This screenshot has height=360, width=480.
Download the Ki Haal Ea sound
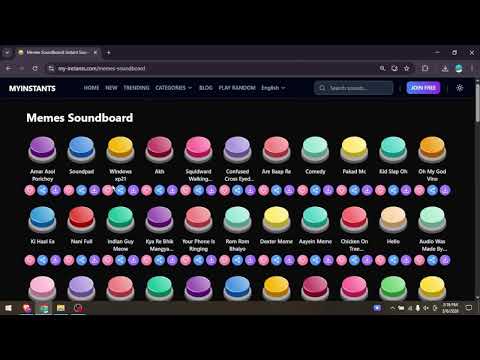tap(56, 260)
